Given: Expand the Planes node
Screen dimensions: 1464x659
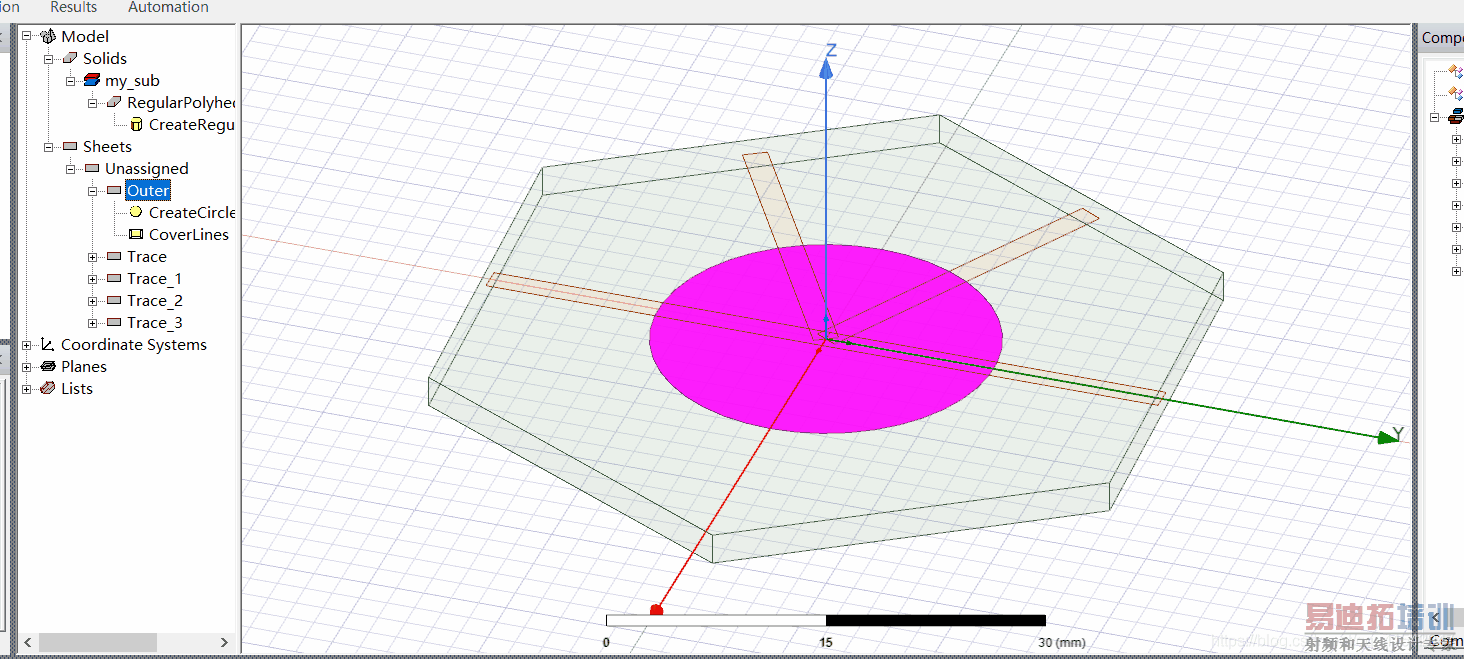Looking at the screenshot, I should pyautogui.click(x=27, y=367).
